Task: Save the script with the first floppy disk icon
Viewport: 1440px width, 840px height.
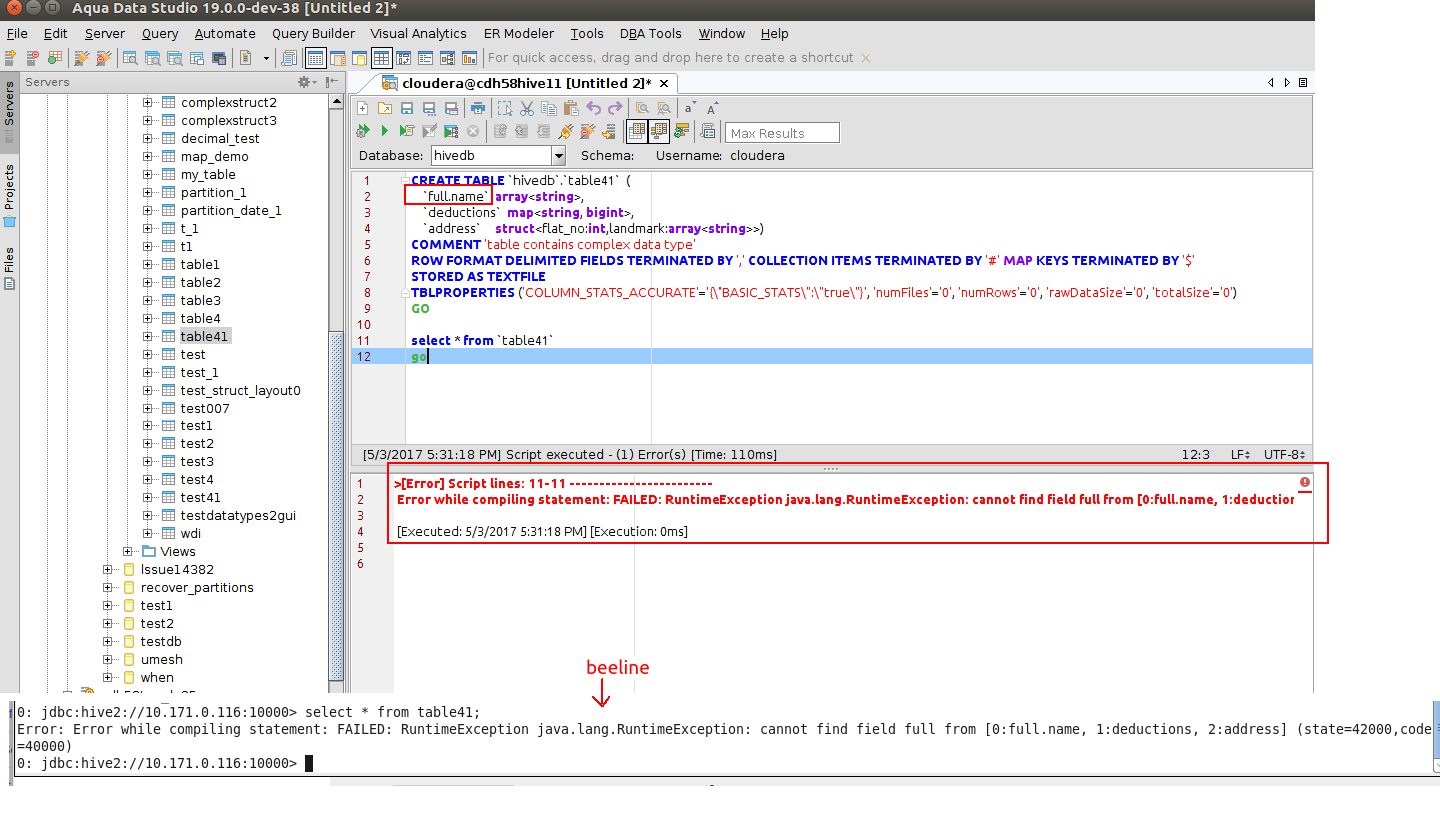Action: [407, 108]
